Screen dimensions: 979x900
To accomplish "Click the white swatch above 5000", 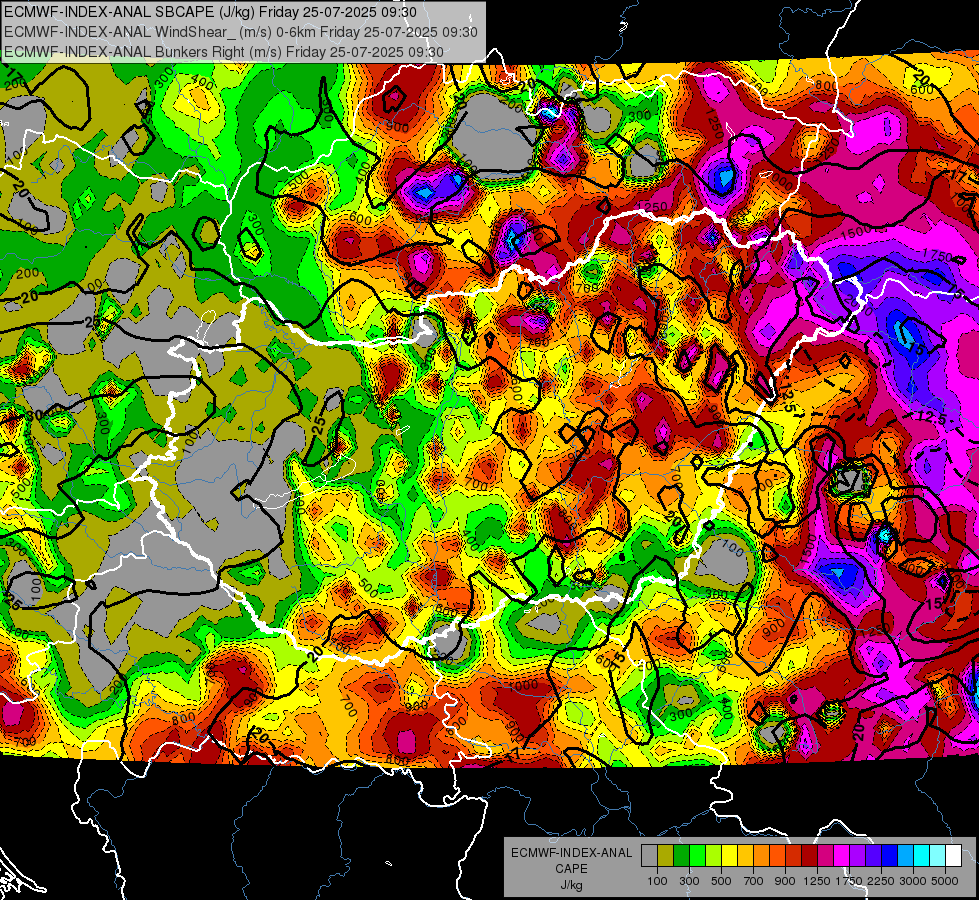I will [x=953, y=856].
